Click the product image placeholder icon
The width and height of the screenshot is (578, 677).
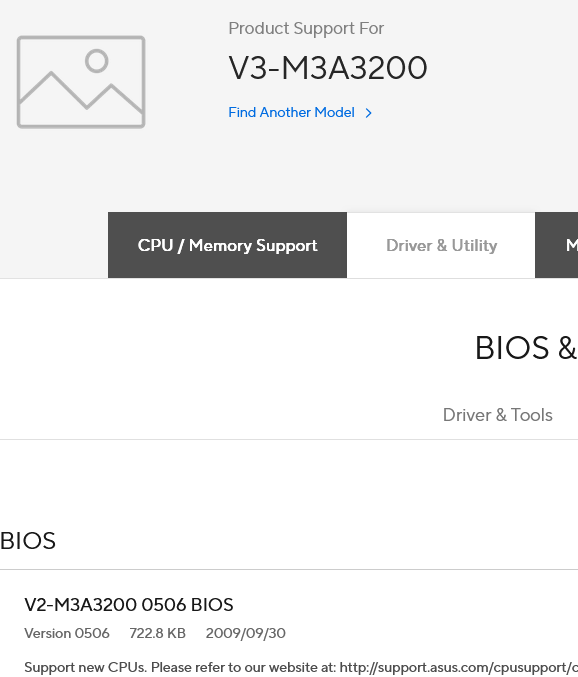[81, 82]
